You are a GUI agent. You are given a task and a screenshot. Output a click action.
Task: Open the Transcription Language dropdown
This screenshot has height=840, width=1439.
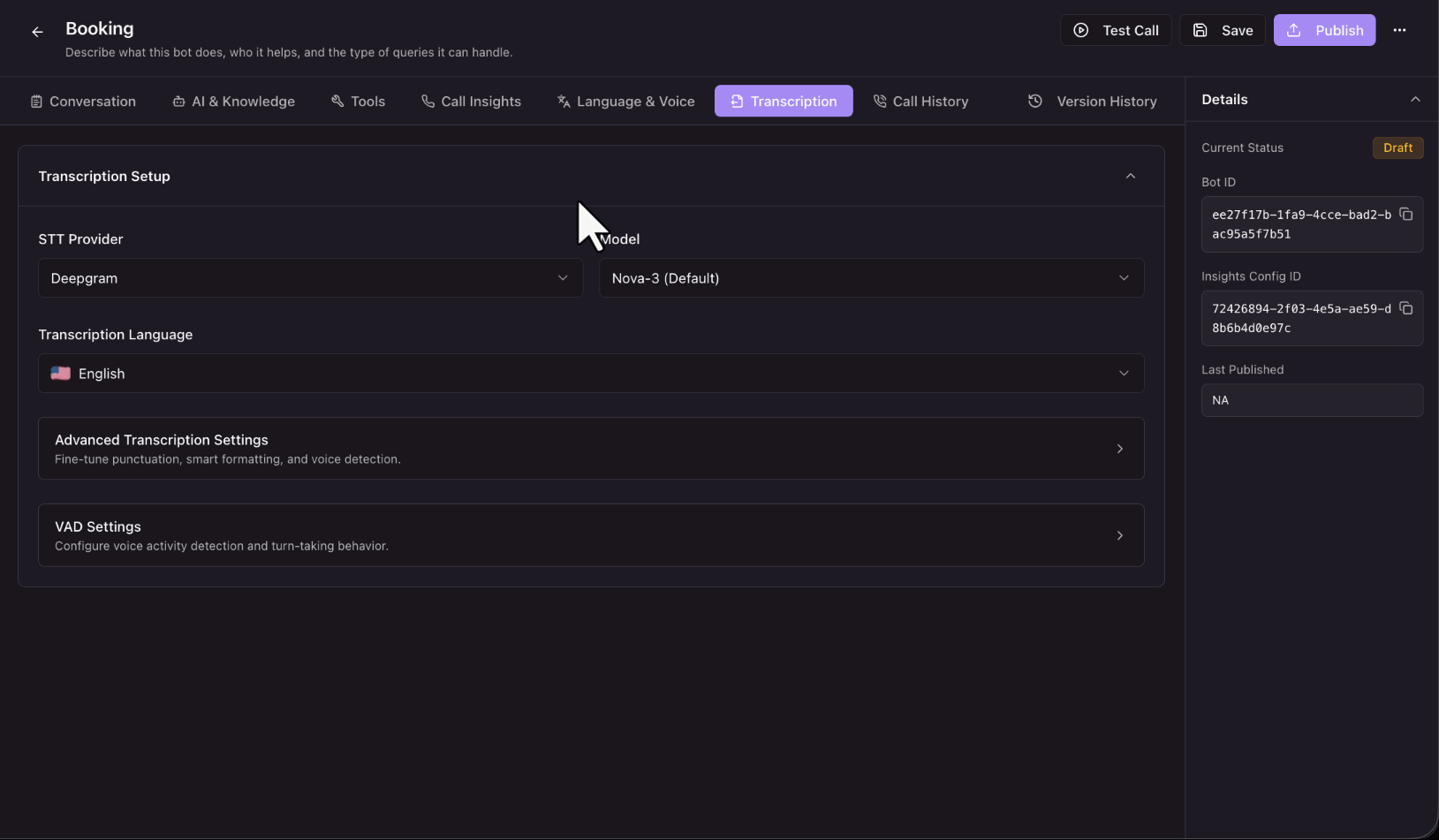click(x=591, y=374)
